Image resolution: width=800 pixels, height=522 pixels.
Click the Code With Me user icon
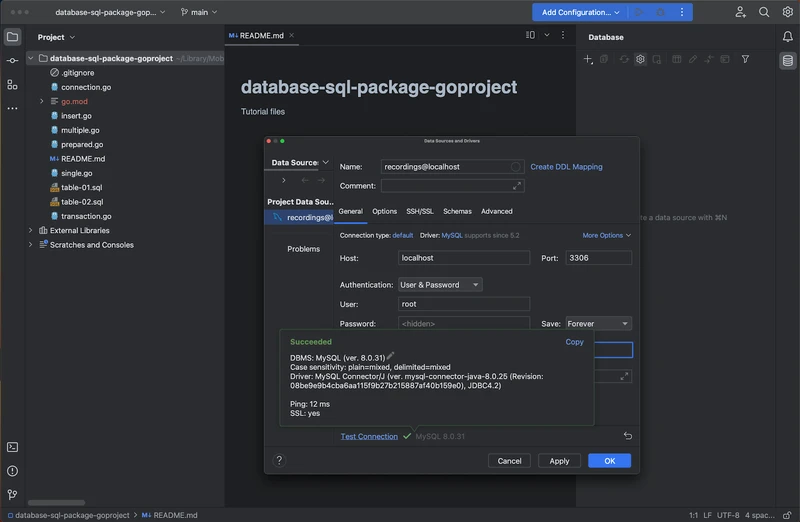point(740,12)
